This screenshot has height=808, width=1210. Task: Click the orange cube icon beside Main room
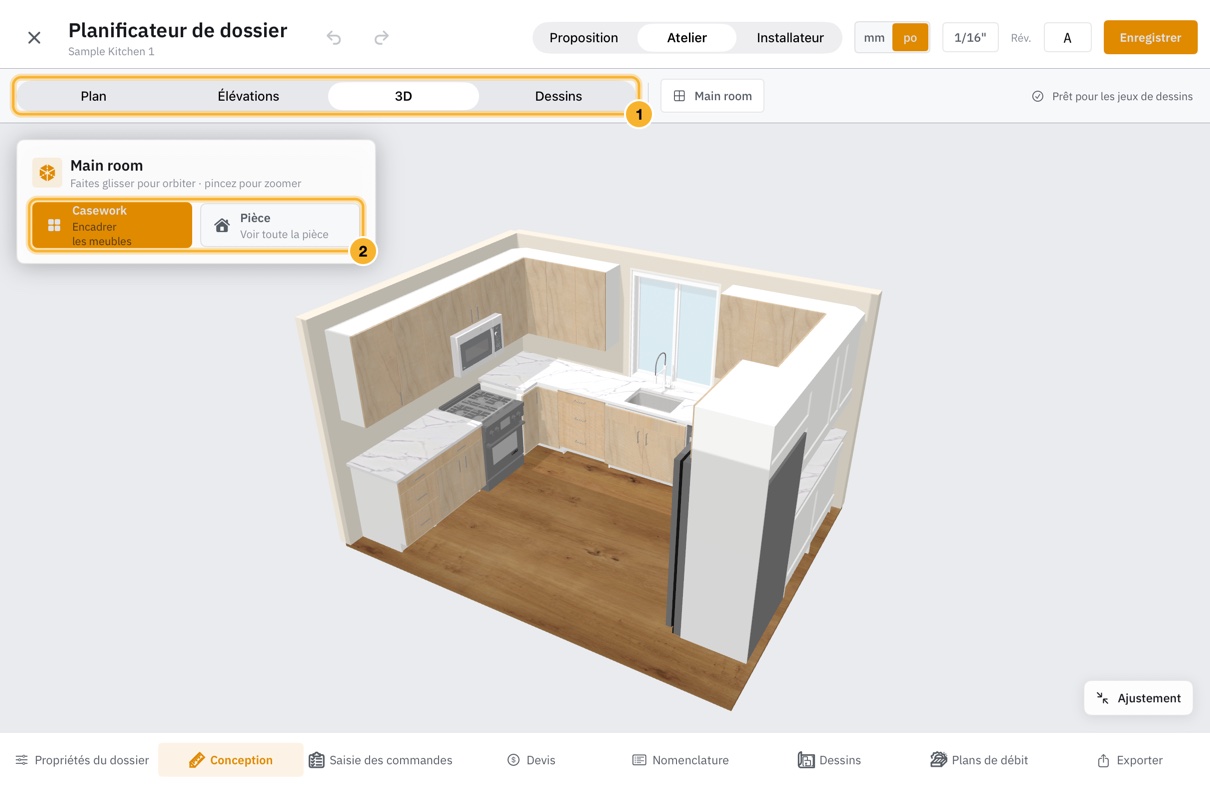pos(47,172)
